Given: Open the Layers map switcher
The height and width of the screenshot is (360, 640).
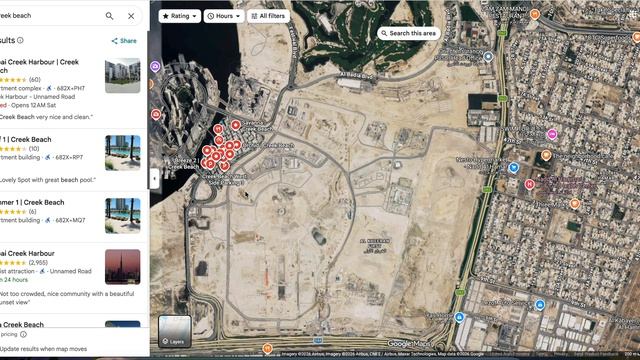Looking at the screenshot, I should [x=175, y=331].
